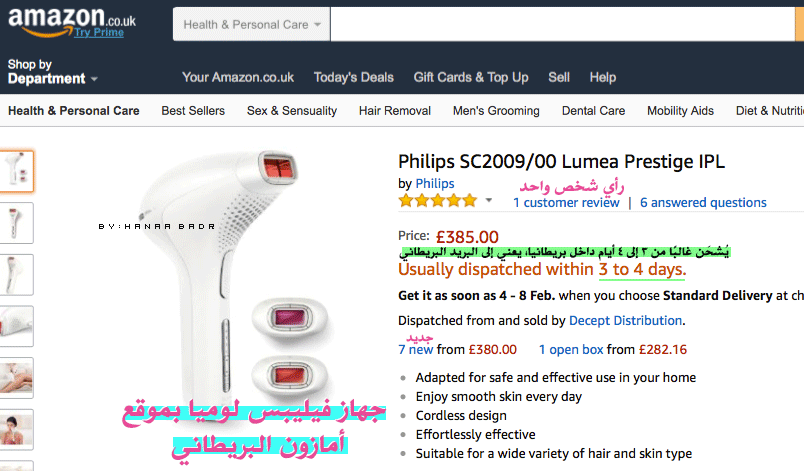This screenshot has height=471, width=804.
Task: Select the Men's Grooming category tab
Action: 496,111
